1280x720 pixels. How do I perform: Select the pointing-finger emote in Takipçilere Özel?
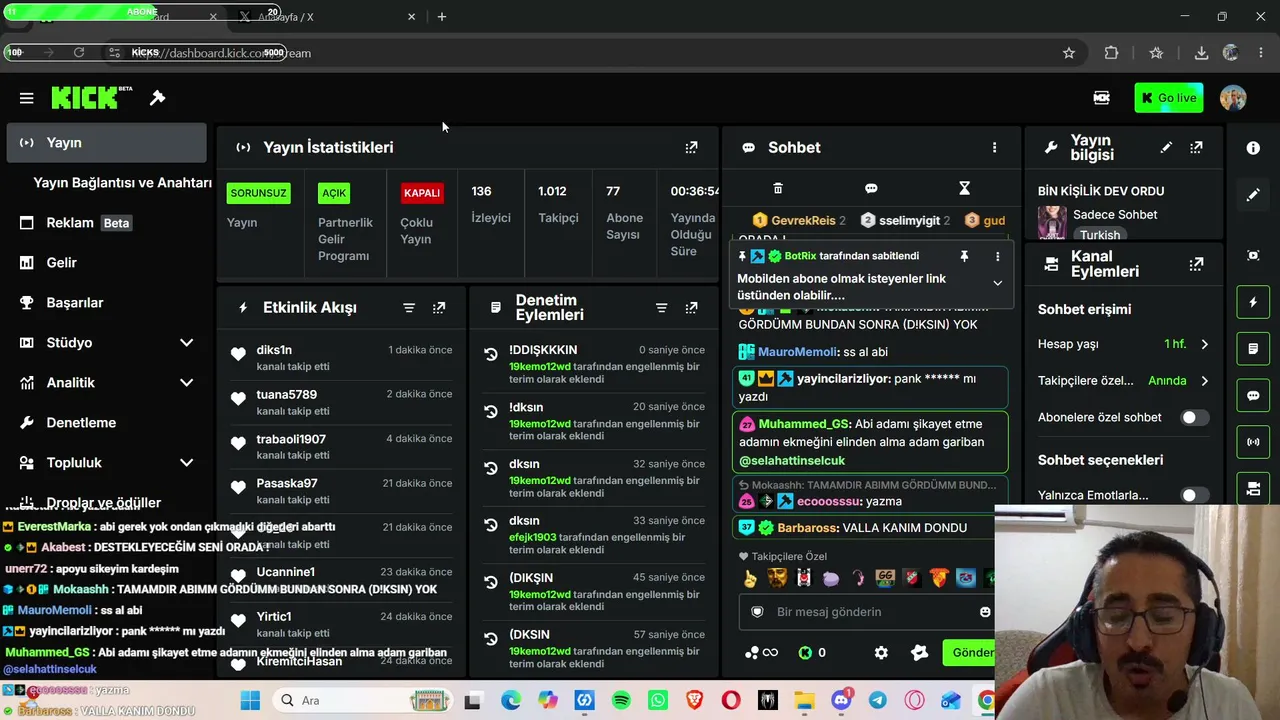point(751,579)
